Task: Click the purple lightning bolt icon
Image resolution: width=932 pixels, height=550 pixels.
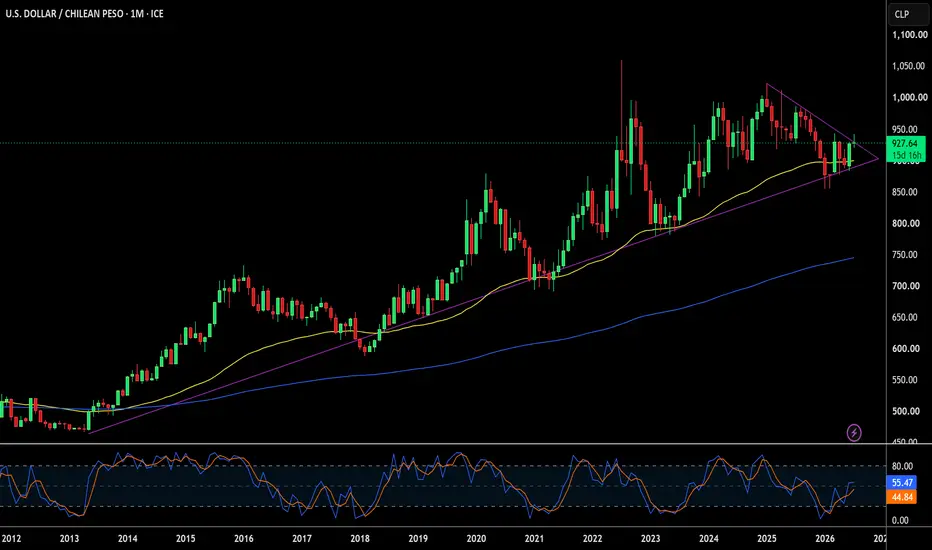Action: [854, 432]
